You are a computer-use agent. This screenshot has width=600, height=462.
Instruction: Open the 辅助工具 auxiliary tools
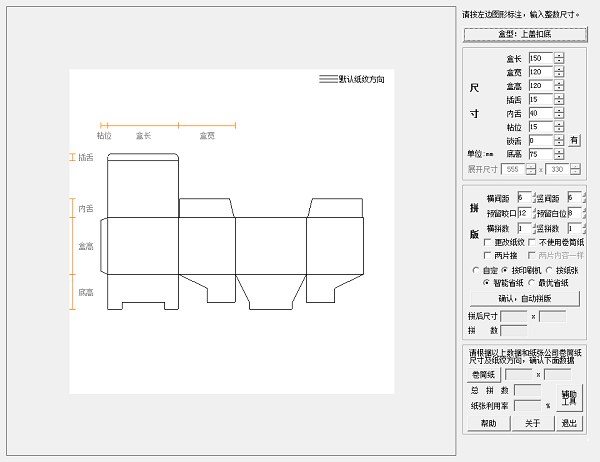[568, 397]
